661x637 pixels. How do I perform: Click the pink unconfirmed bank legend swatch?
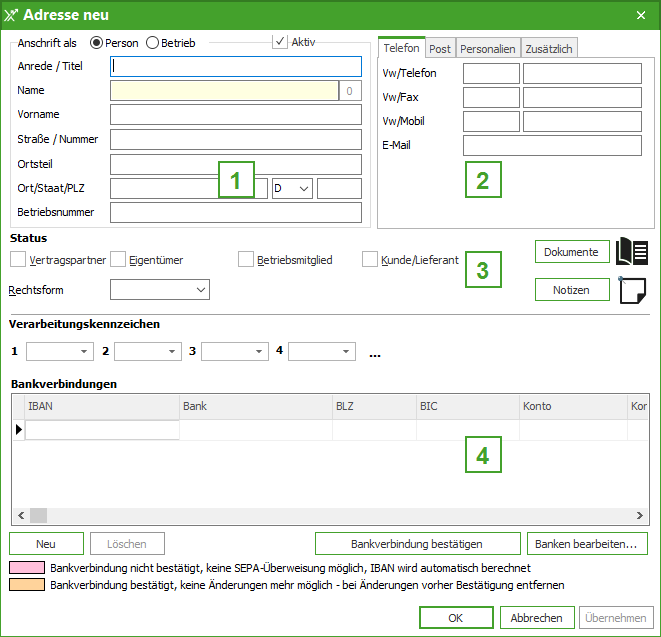27,568
